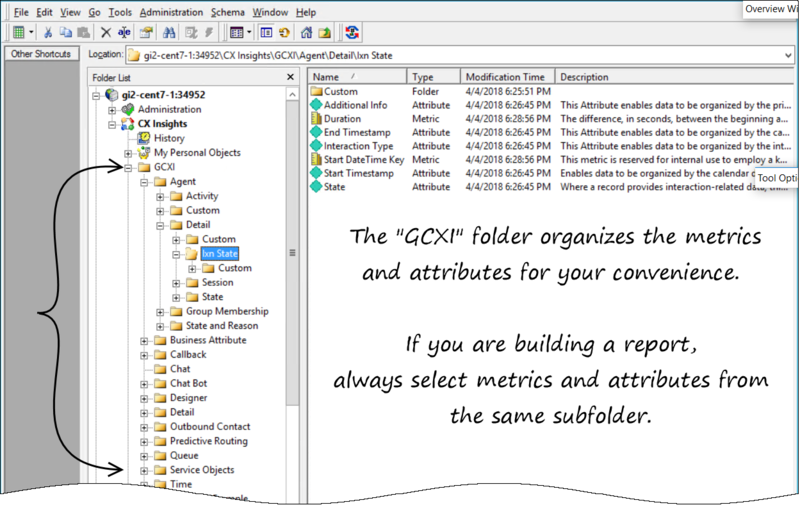Select the Interaction Type attribute row
Screen dimensions: 800x505
tap(358, 146)
